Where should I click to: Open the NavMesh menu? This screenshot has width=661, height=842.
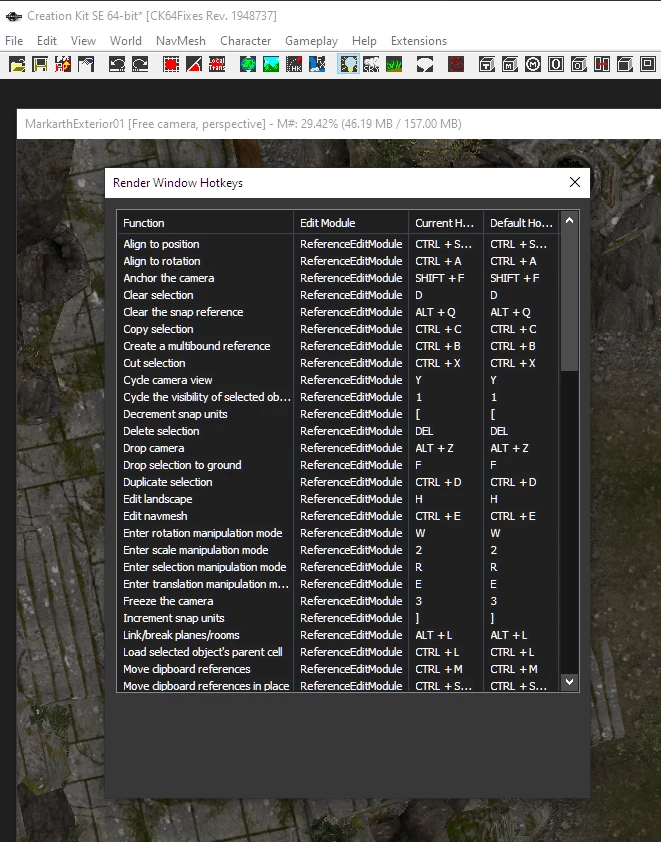180,41
